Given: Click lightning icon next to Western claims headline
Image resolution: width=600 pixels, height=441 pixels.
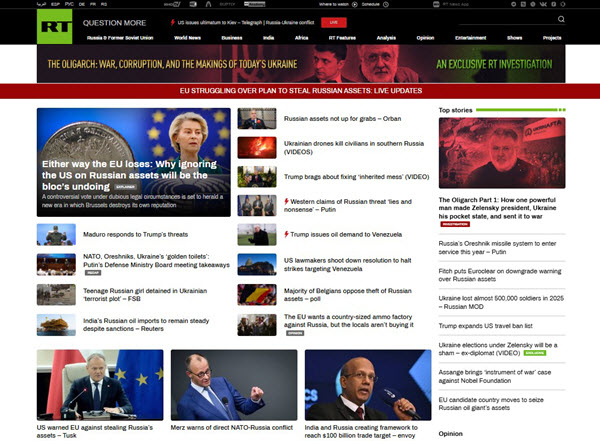Looking at the screenshot, I should pos(287,203).
